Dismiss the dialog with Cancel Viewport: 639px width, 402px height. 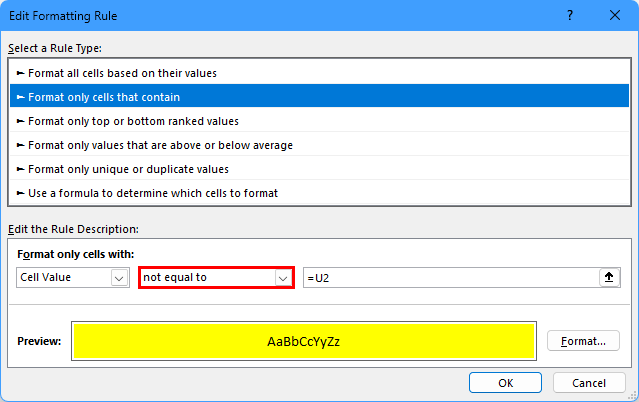[x=589, y=382]
